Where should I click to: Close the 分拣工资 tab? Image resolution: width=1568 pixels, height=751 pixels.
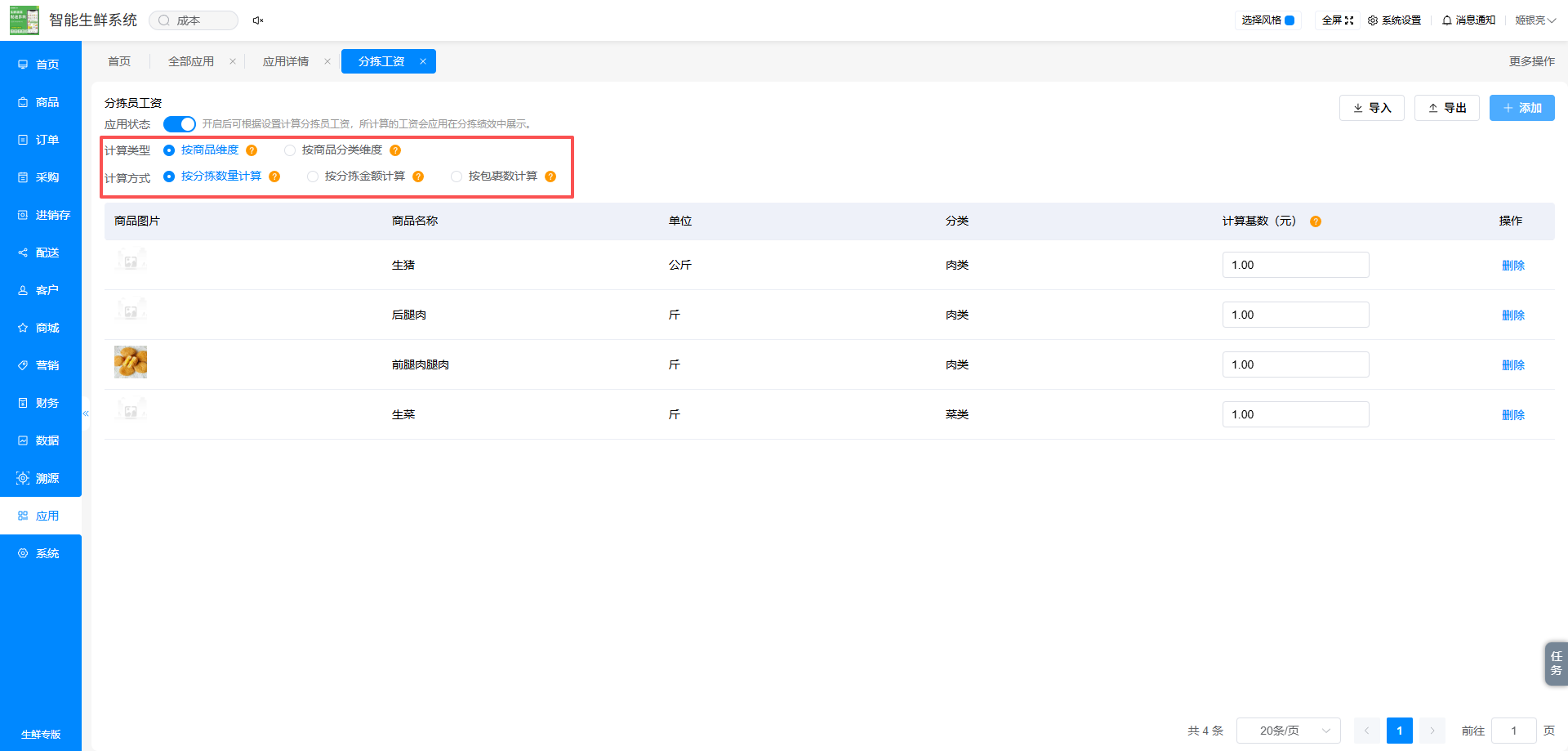click(423, 61)
